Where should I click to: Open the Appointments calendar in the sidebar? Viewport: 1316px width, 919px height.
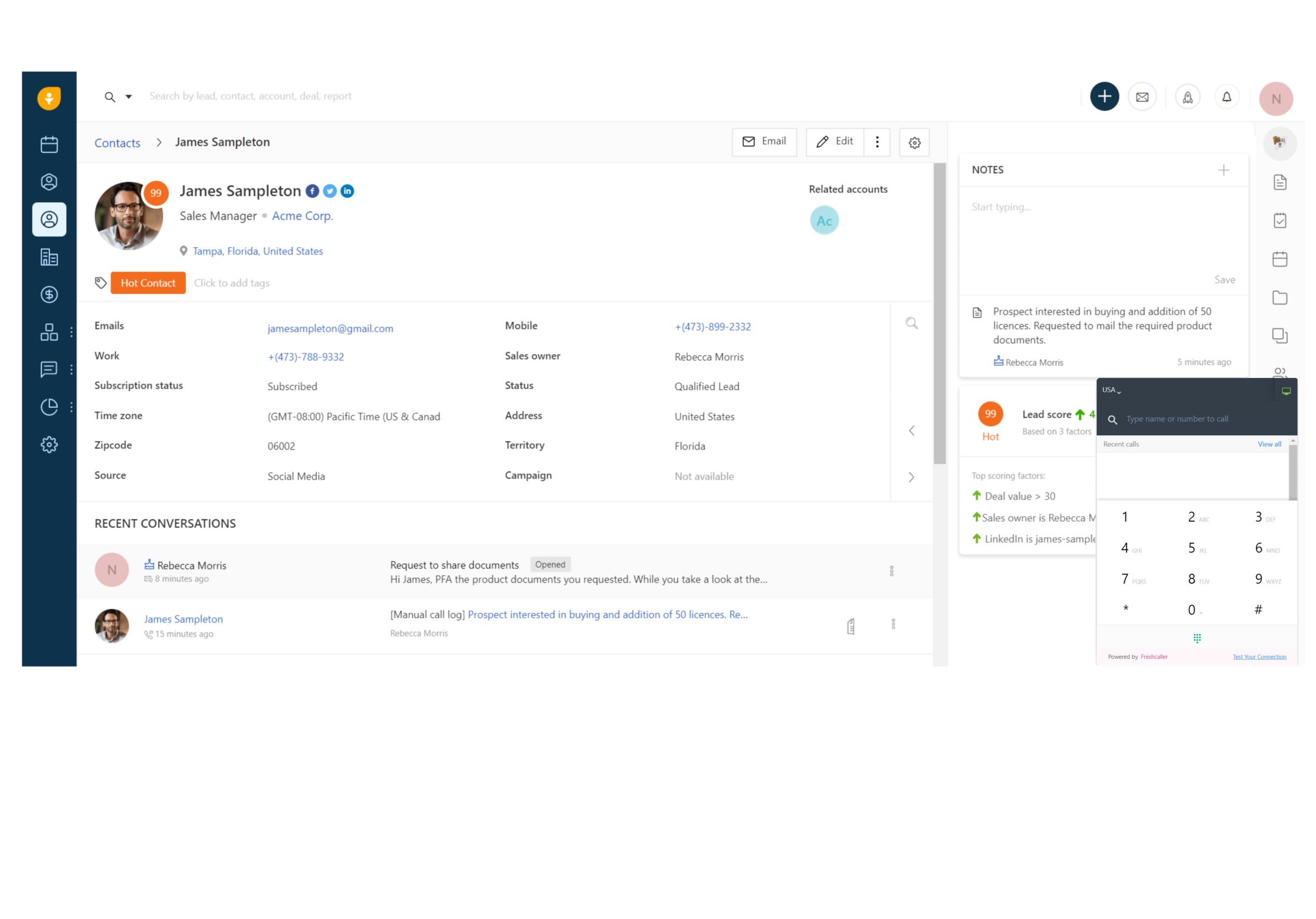48,144
